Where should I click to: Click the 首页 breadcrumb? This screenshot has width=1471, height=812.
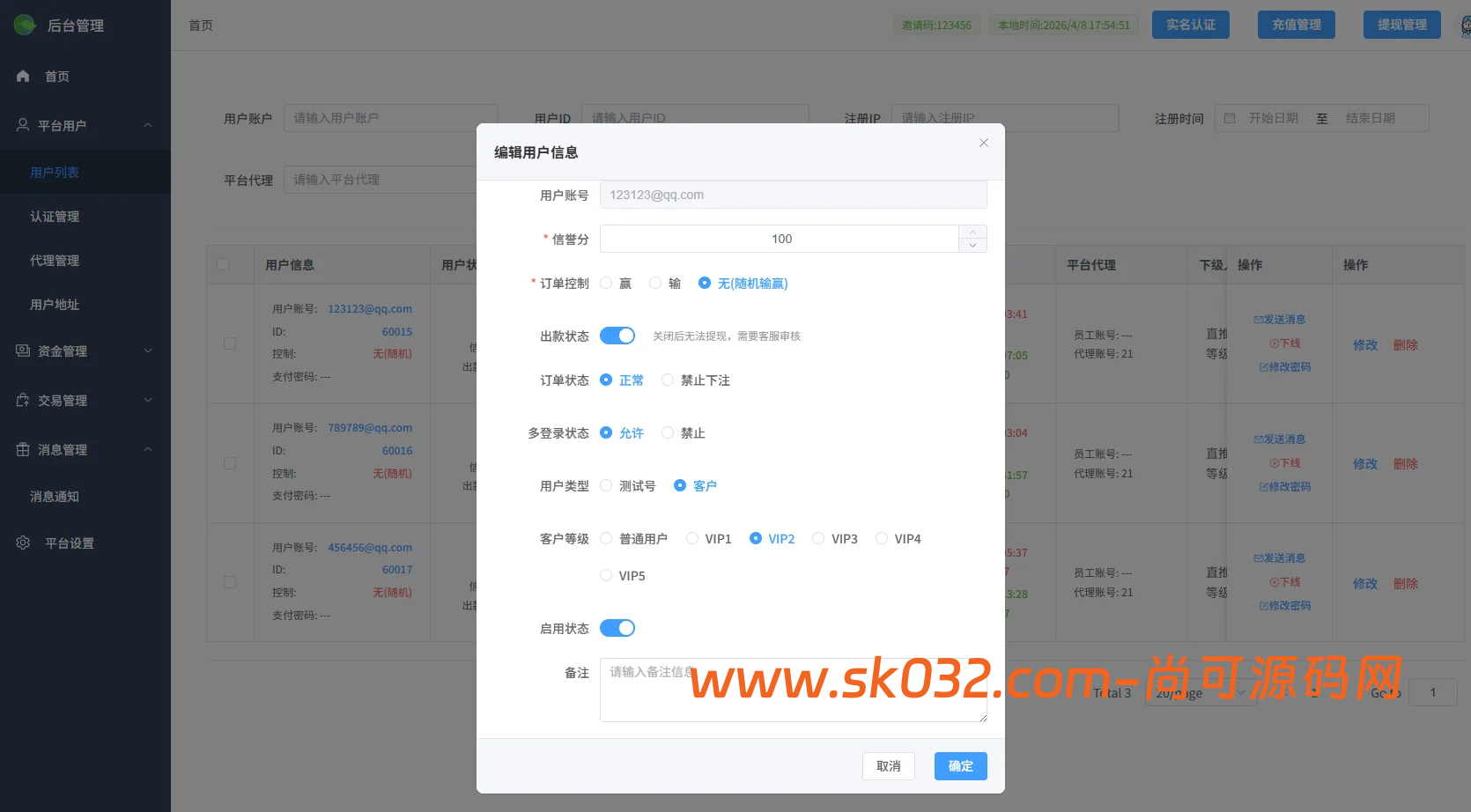(201, 25)
